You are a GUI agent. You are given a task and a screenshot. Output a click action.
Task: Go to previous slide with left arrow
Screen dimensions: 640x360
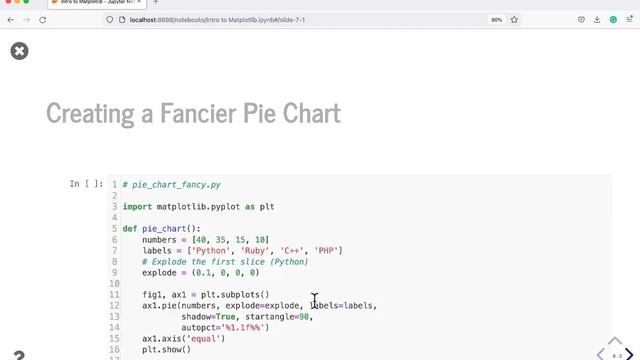601,354
